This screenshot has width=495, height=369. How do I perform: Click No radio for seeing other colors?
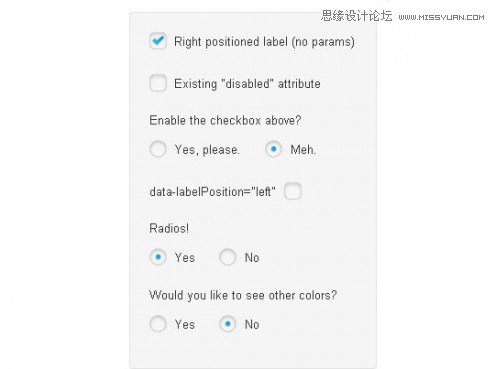pyautogui.click(x=228, y=324)
